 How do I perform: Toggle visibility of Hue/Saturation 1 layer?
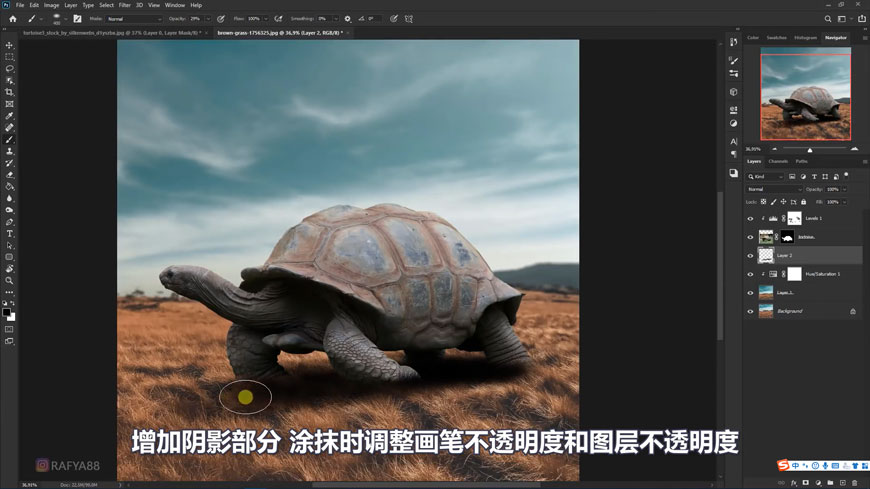(750, 274)
